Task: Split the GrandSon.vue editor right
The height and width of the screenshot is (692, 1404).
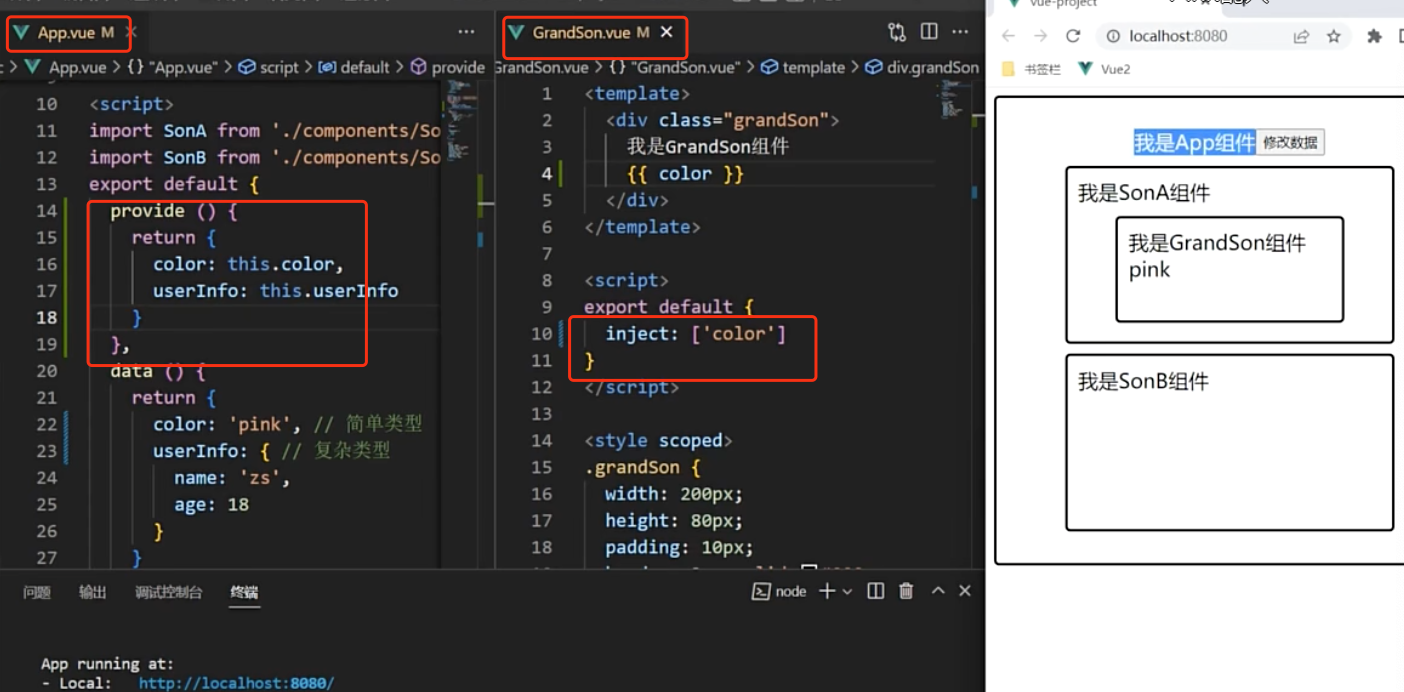Action: (x=929, y=32)
